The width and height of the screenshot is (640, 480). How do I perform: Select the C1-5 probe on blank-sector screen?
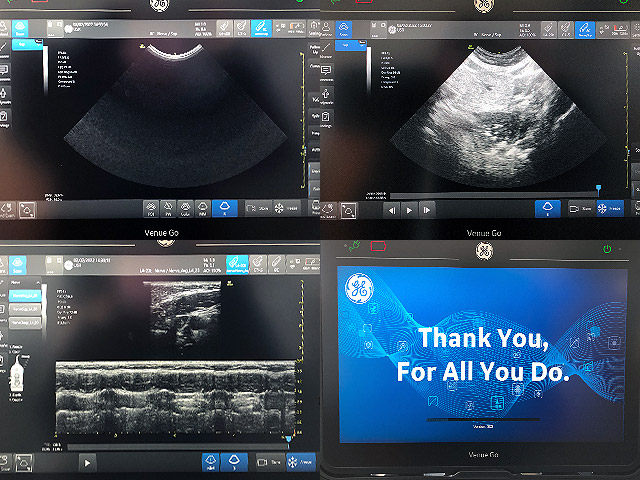[x=242, y=29]
